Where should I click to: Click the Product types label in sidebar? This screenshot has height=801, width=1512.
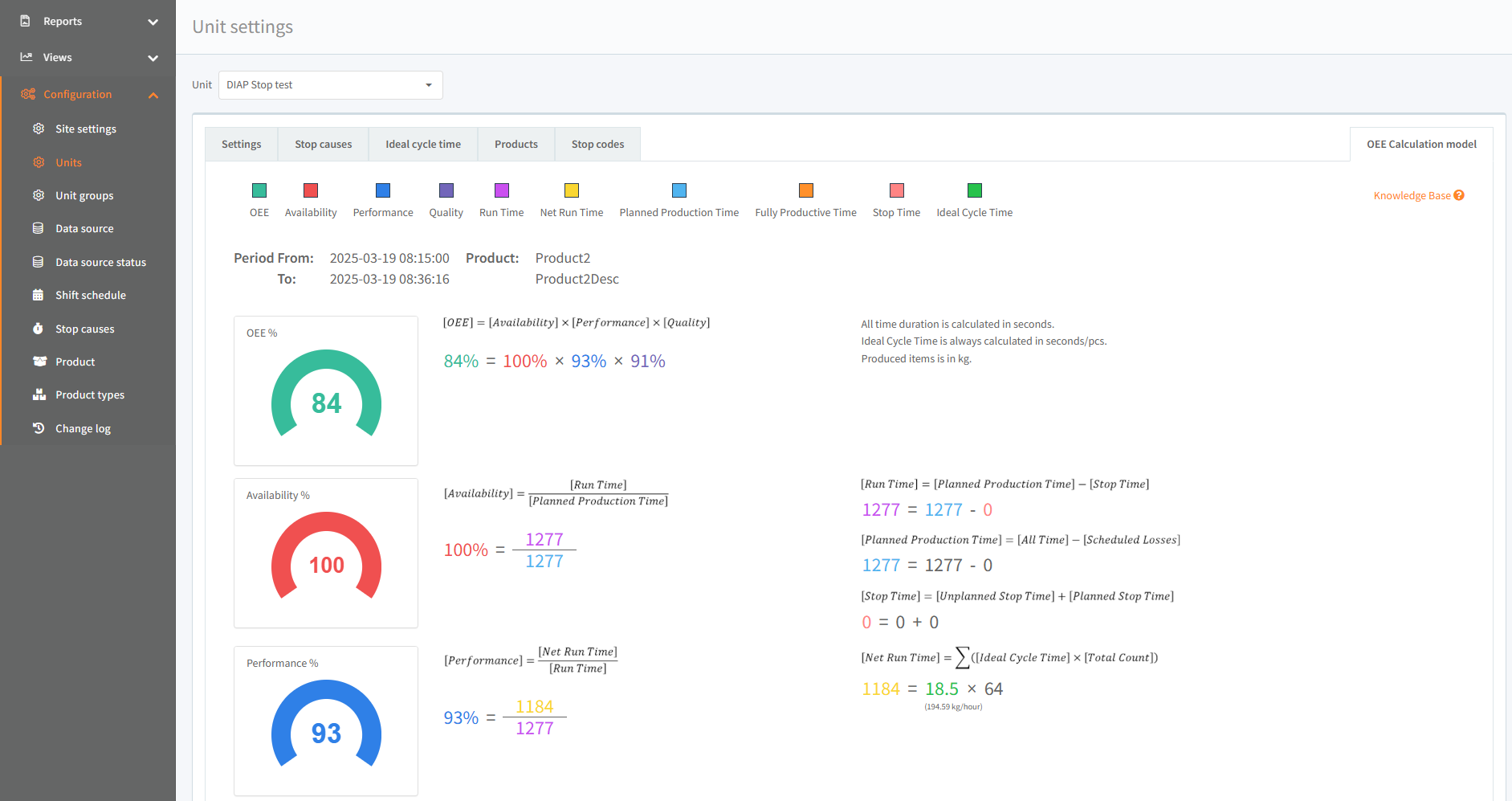90,395
